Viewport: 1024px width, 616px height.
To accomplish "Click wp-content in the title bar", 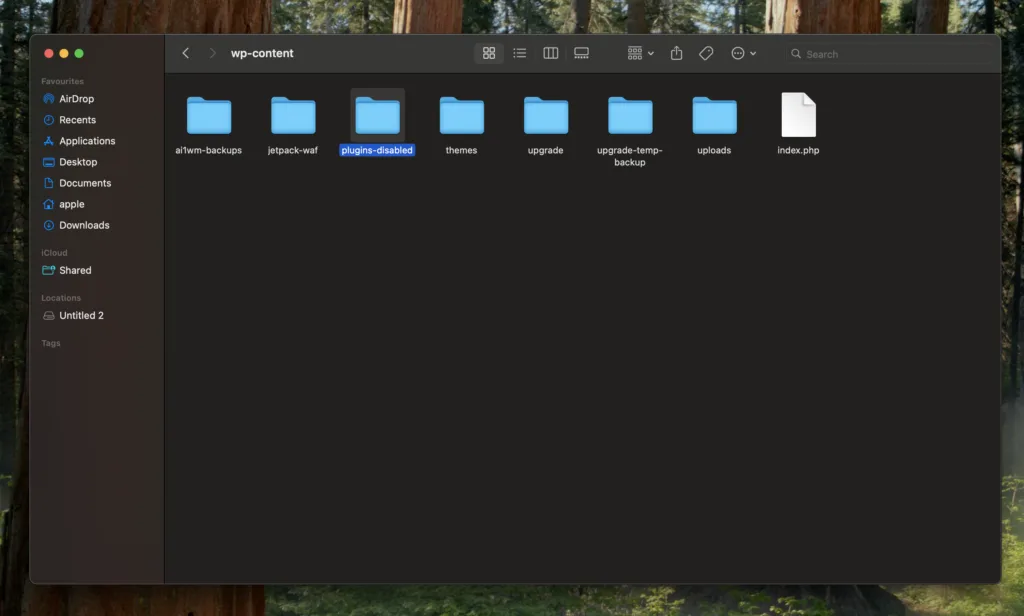I will [262, 53].
